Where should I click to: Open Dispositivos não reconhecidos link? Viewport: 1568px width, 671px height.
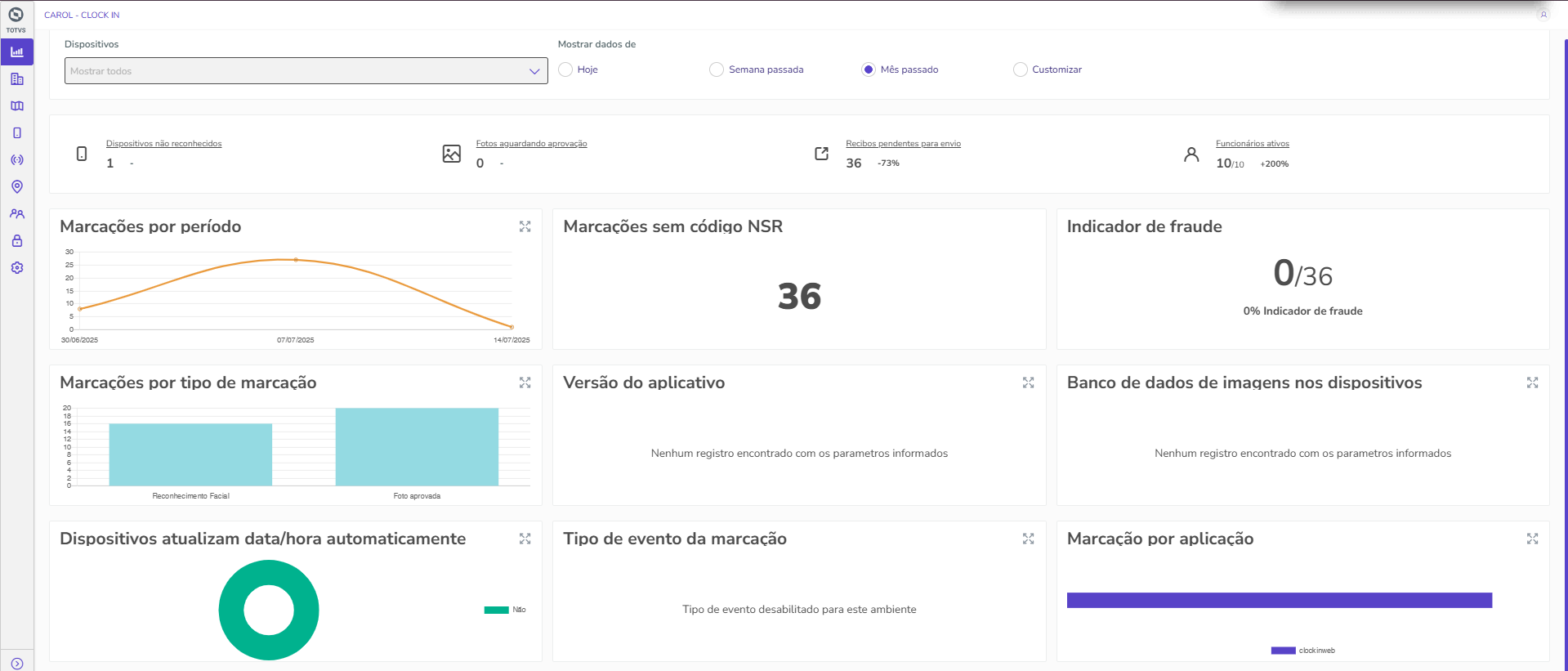point(163,144)
